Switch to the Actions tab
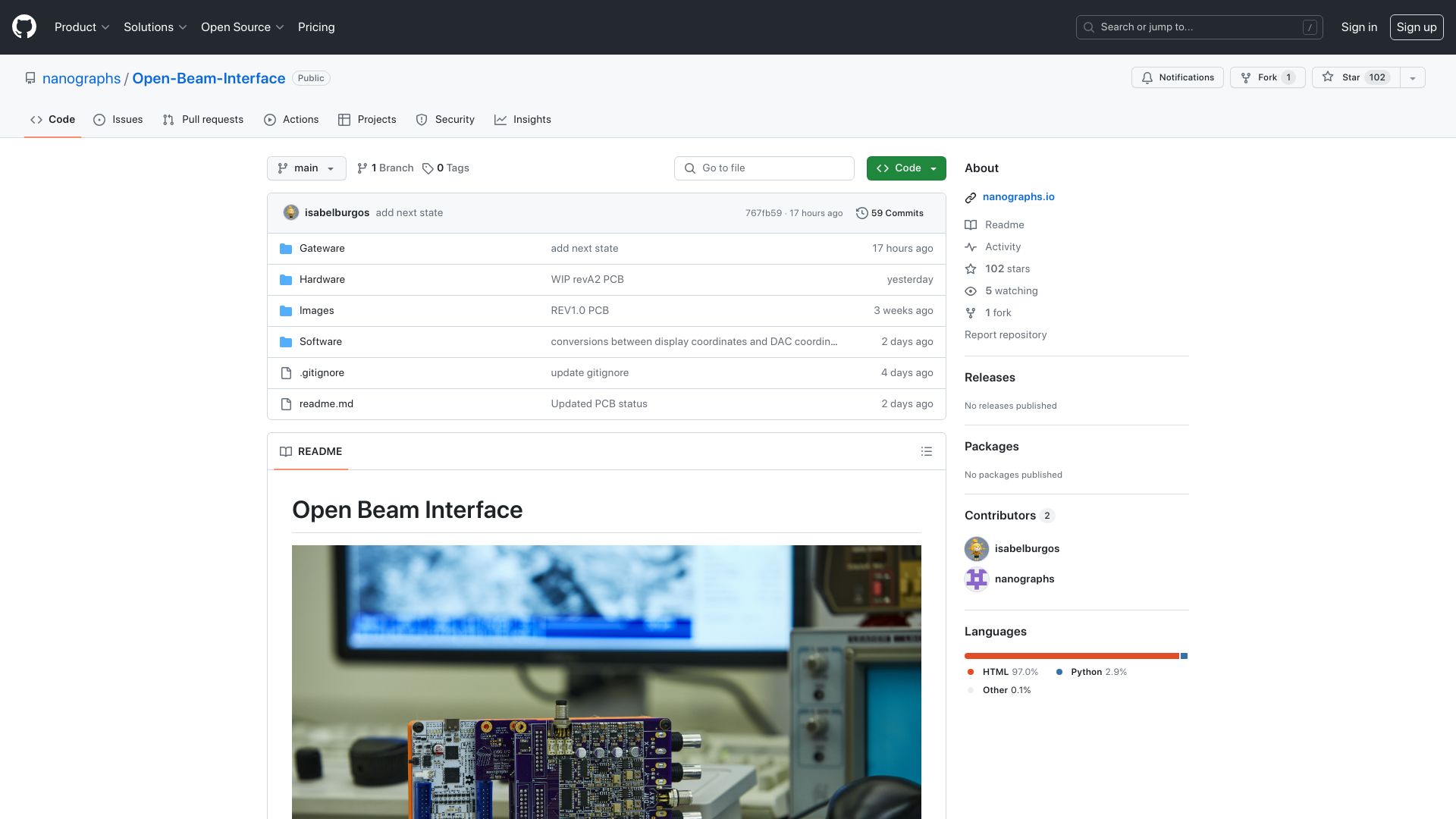Image resolution: width=1456 pixels, height=819 pixels. (x=291, y=120)
